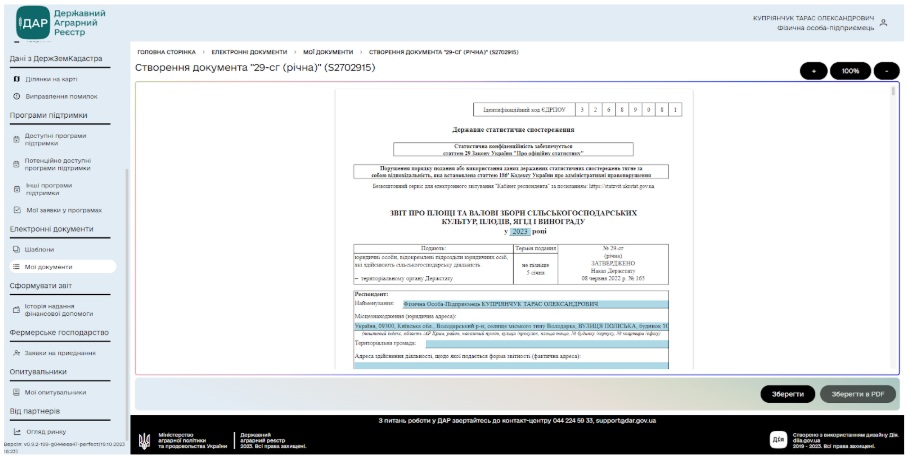This screenshot has height=456, width=910.
Task: Click contact-centre text in footer
Action: click(517, 421)
